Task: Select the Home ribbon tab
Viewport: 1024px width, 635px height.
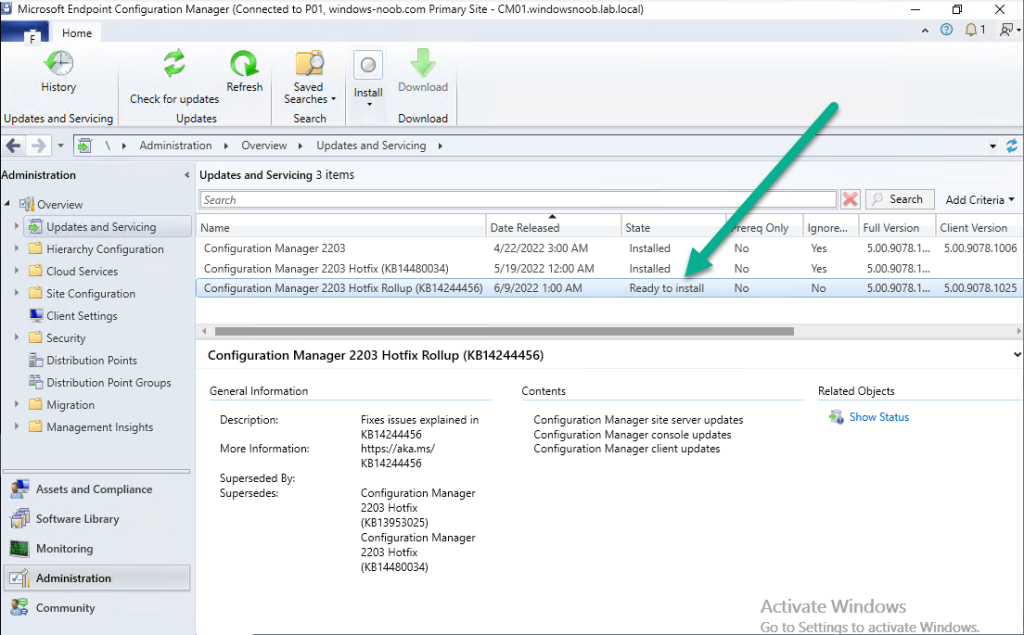Action: [77, 33]
